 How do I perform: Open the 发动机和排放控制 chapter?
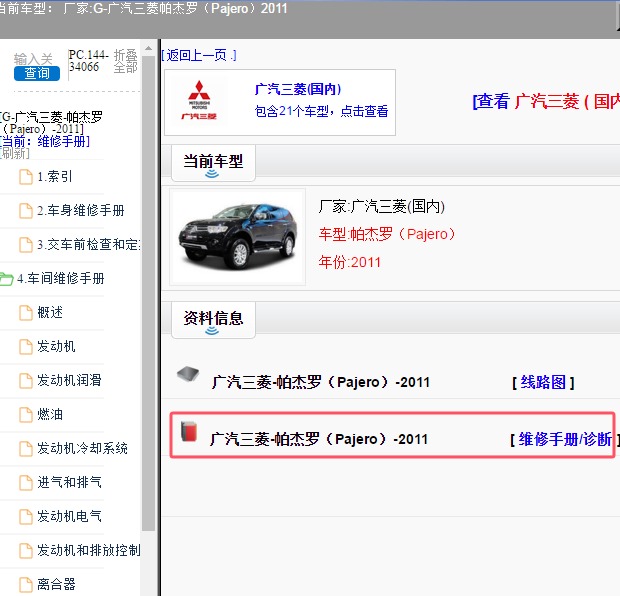[x=89, y=550]
